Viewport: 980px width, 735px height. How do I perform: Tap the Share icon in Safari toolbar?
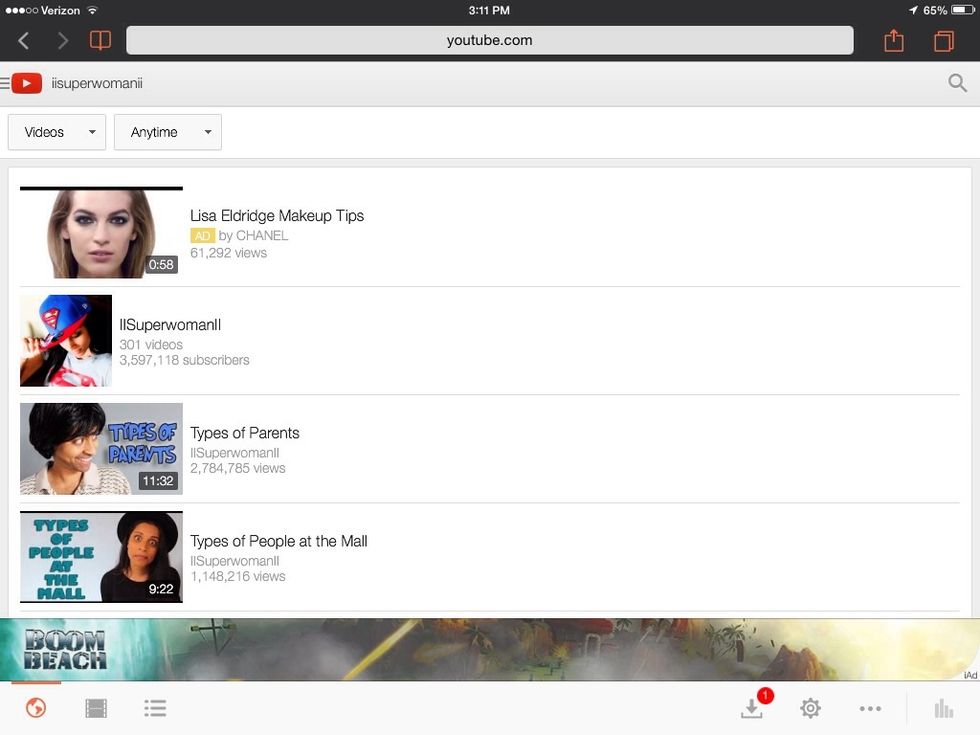(891, 40)
